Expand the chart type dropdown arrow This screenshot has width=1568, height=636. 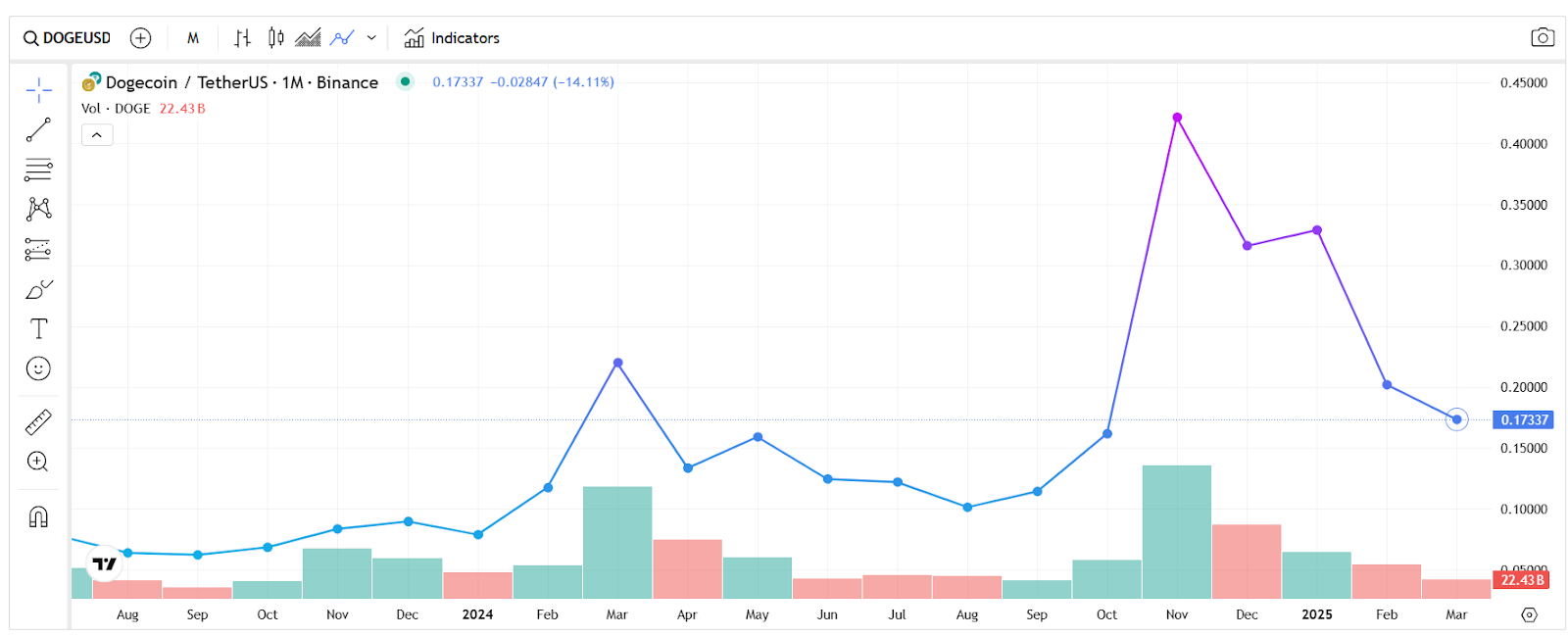coord(371,38)
